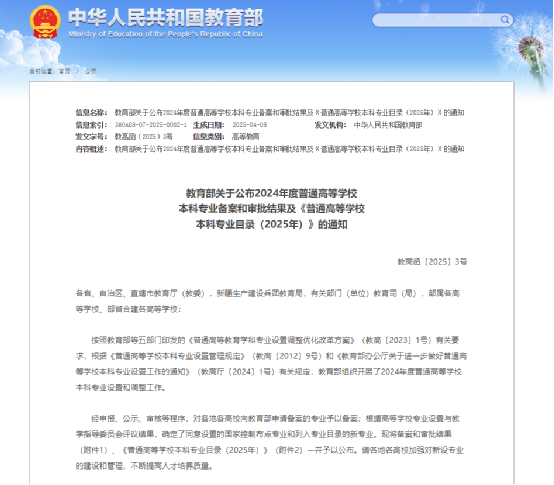Click the paragraph line starting 经申报、公示、审核等程序
Screen dimensions: 554x485
pos(275,419)
